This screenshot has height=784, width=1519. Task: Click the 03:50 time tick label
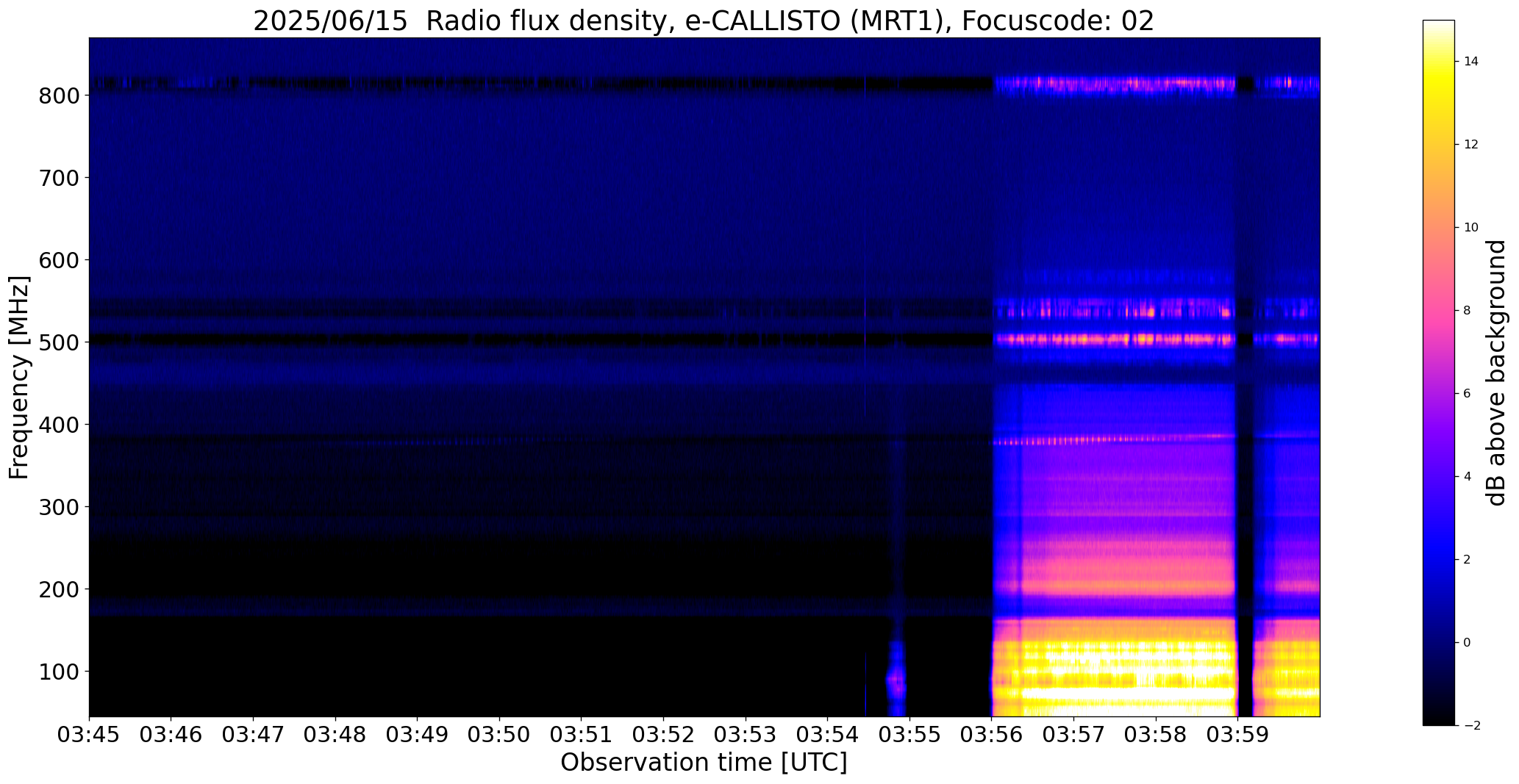pyautogui.click(x=500, y=735)
